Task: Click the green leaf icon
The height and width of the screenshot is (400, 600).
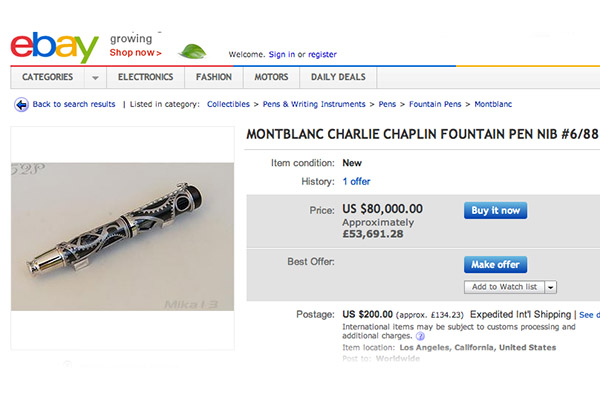Action: [192, 51]
